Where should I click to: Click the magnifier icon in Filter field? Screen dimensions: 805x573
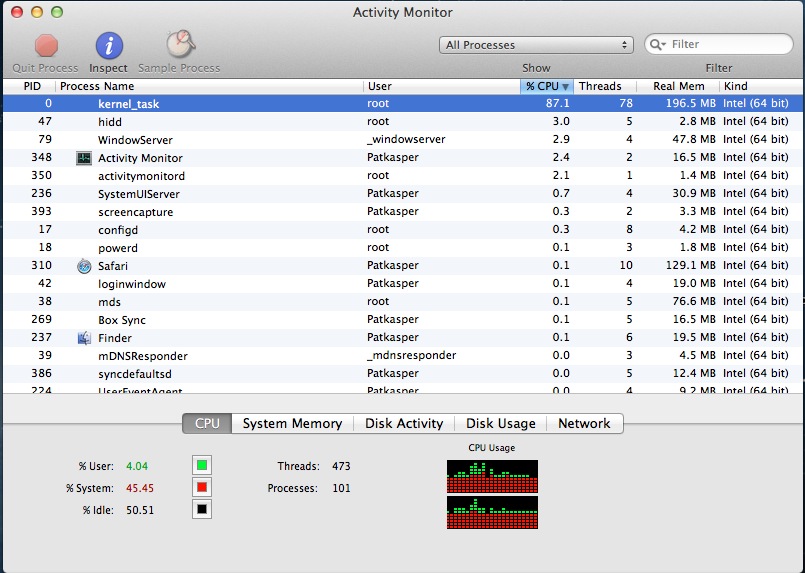tap(657, 45)
